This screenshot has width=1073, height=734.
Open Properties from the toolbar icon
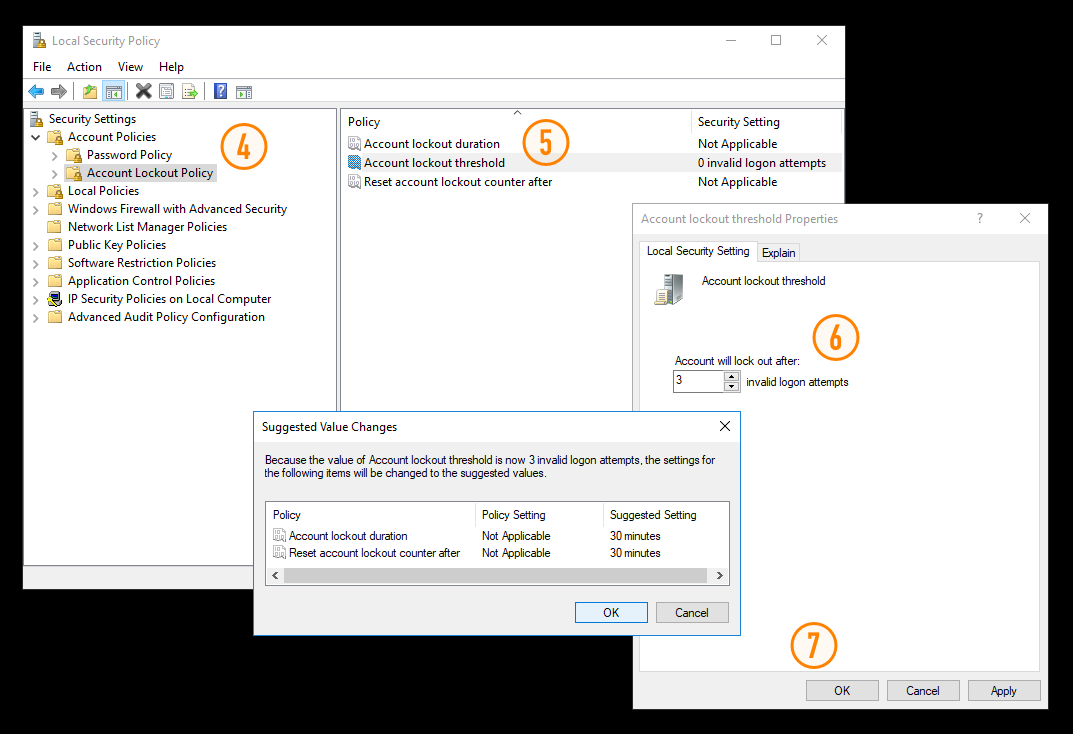point(166,92)
